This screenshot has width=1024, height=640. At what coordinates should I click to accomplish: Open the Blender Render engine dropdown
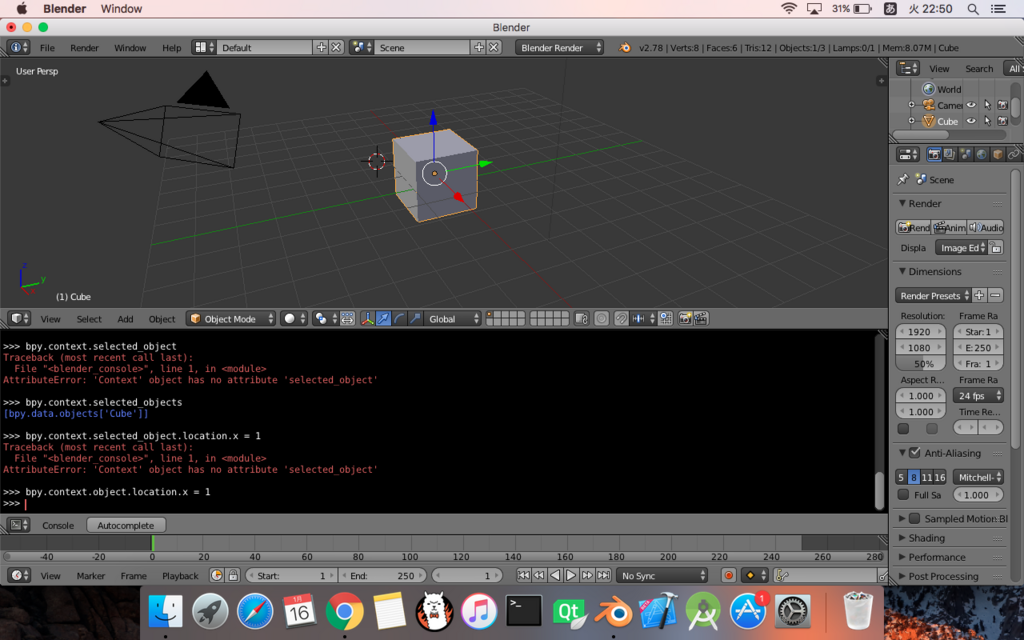coord(560,48)
